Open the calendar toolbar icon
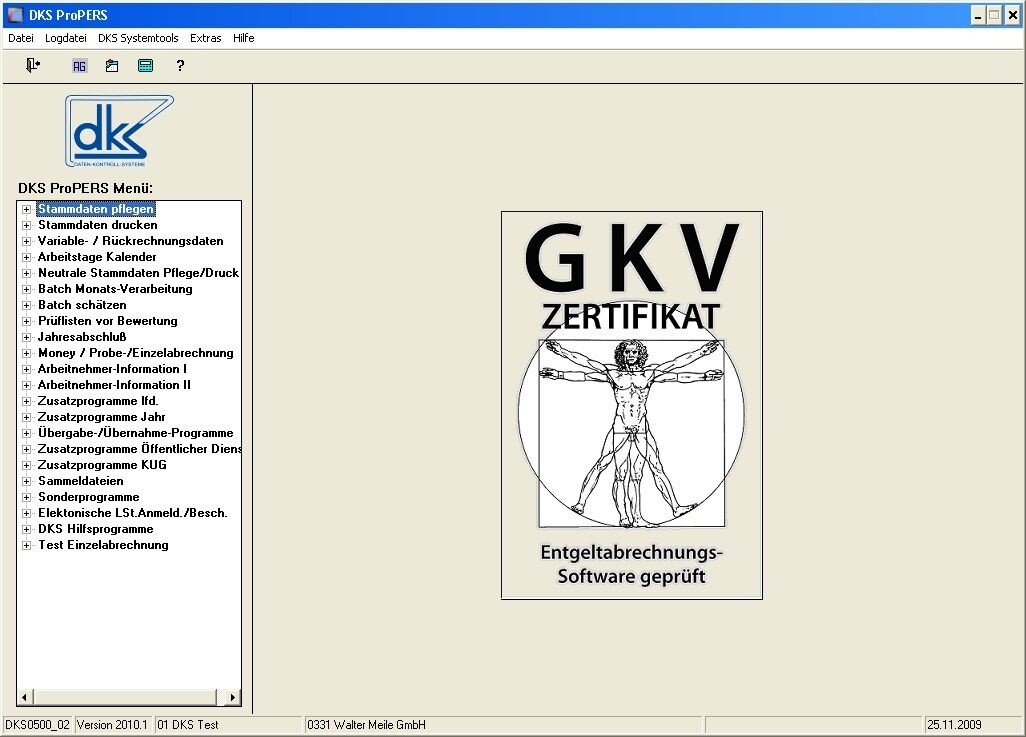 (112, 65)
